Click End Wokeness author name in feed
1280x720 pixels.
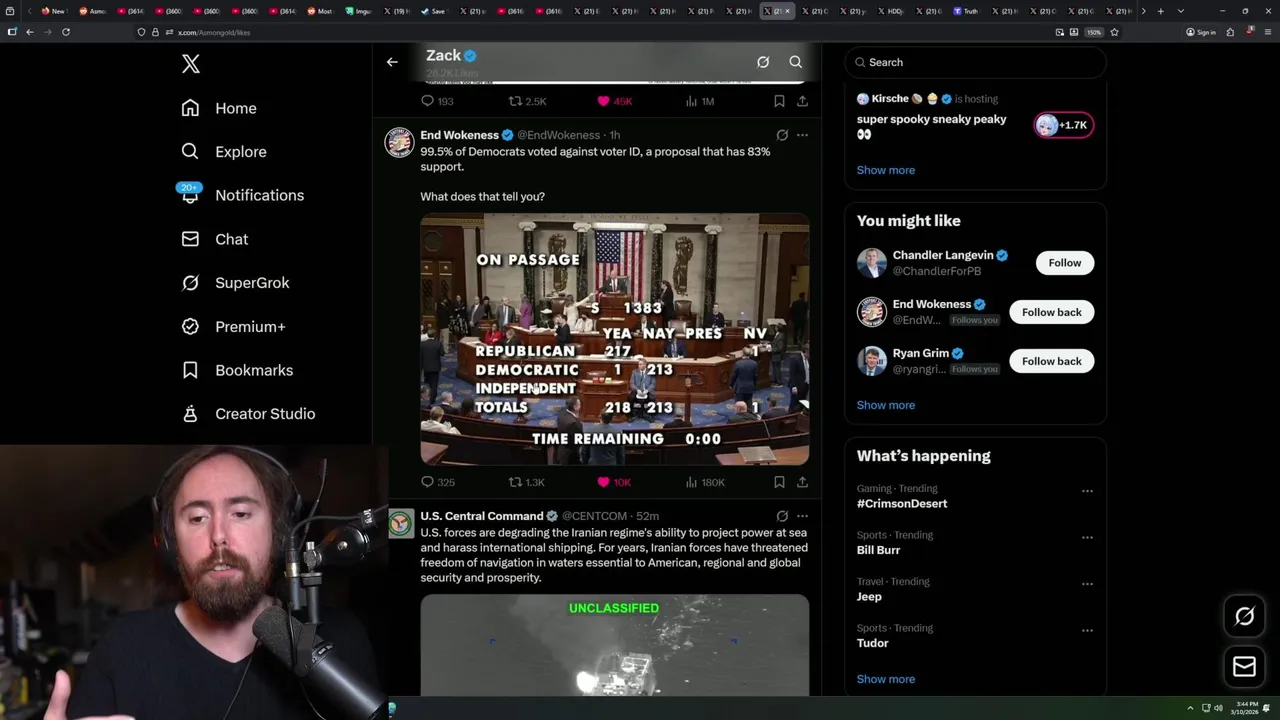[459, 135]
